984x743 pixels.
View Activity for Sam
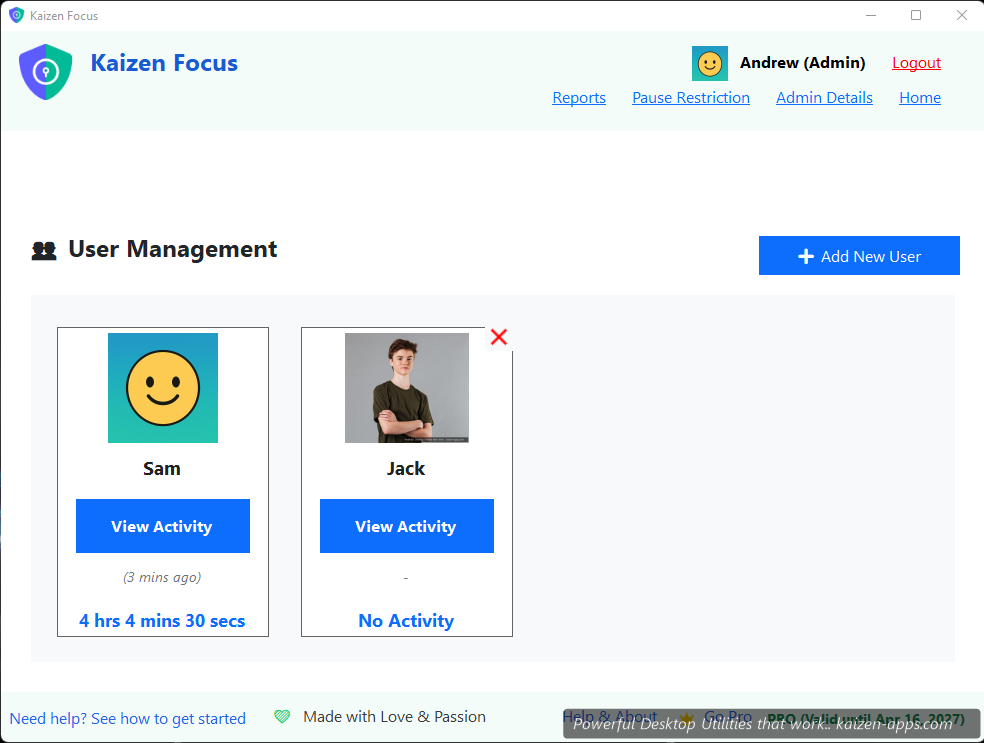162,526
